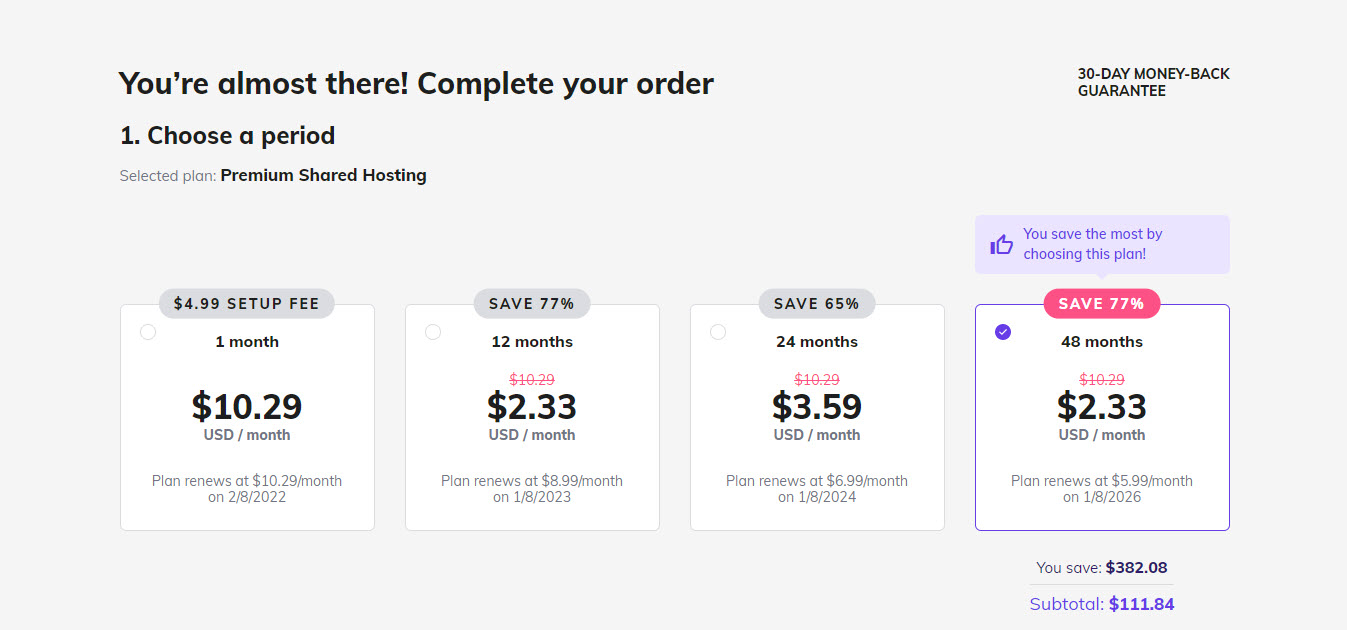Image resolution: width=1347 pixels, height=630 pixels.
Task: Click the 12 months plan title
Action: point(532,342)
